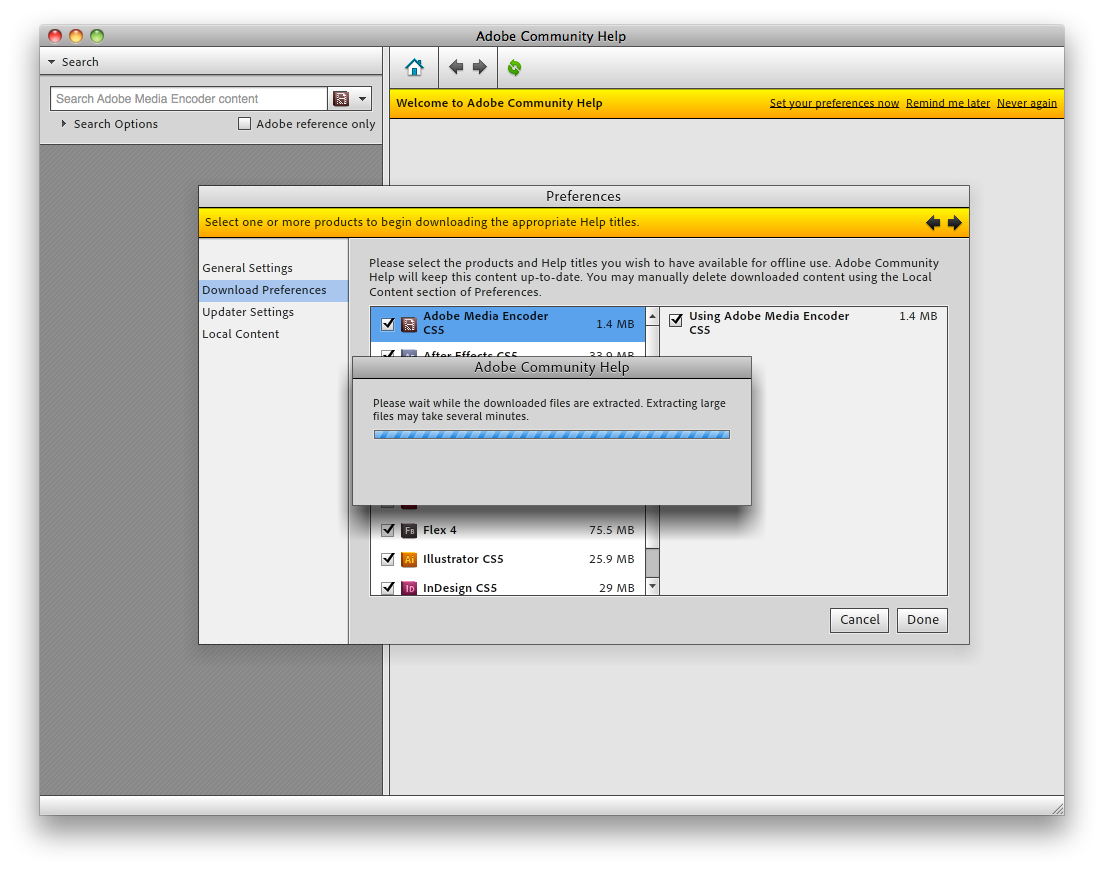Click the window resize grip corner

[x=1058, y=808]
